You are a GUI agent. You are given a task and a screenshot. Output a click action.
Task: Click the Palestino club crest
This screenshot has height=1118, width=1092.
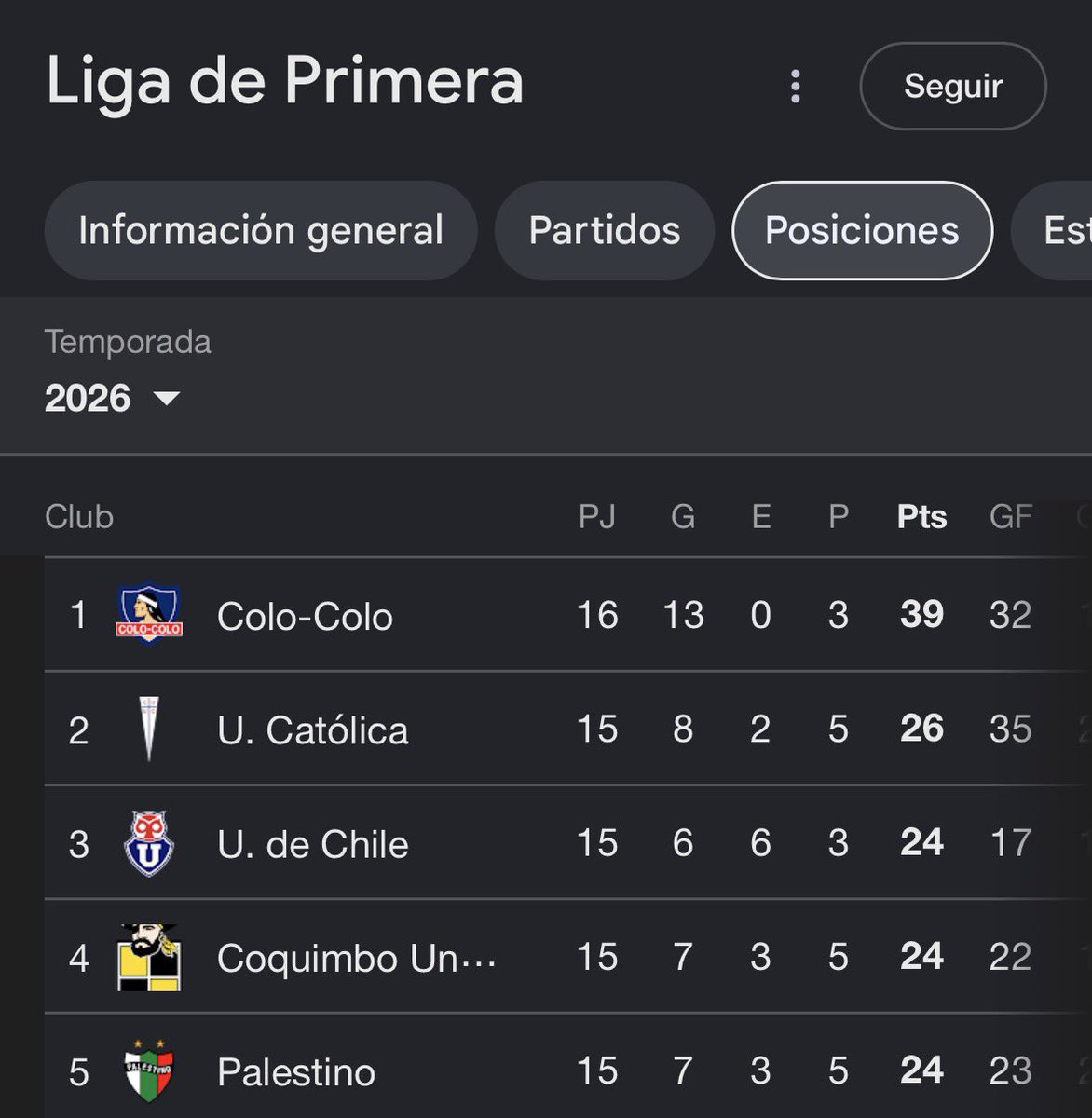click(x=149, y=1070)
